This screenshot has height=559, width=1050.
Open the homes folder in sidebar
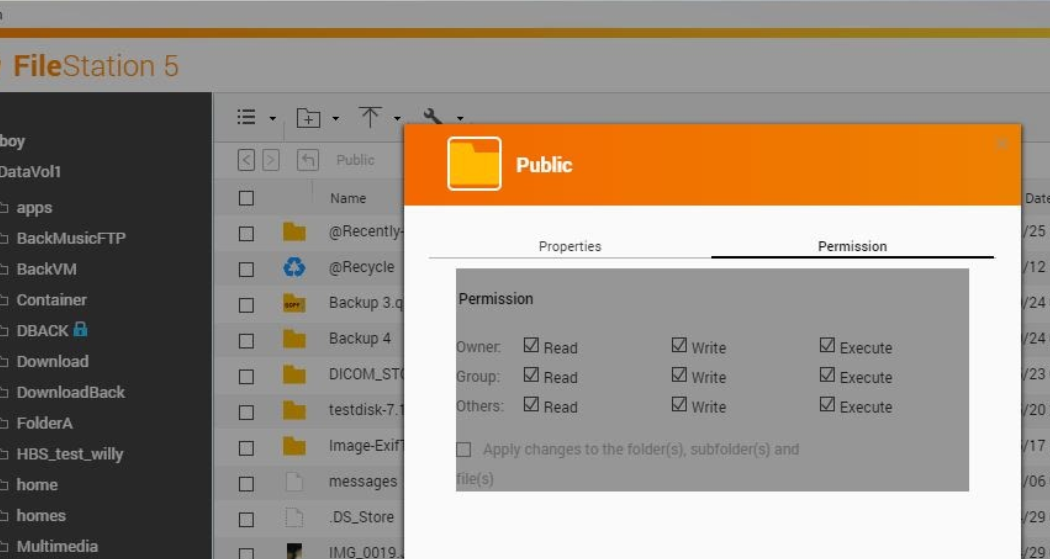(41, 515)
